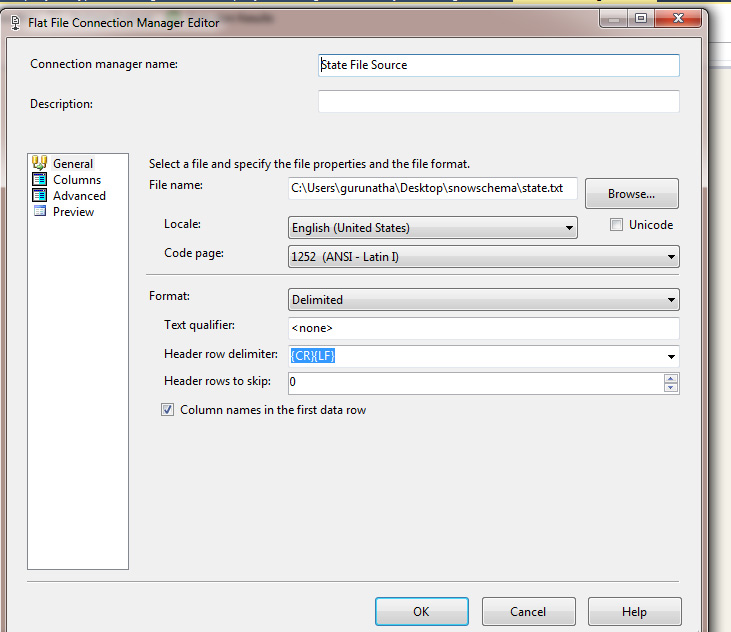Click the Text qualifier input field
This screenshot has width=731, height=632.
click(483, 328)
